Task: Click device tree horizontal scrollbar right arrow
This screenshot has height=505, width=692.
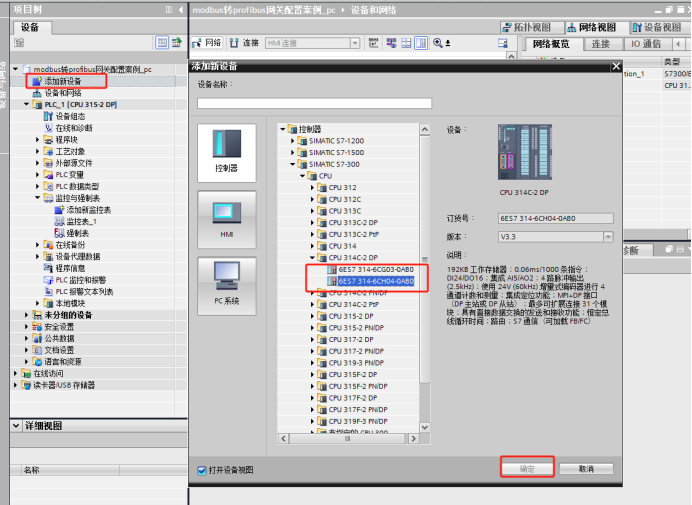Action: tap(414, 438)
